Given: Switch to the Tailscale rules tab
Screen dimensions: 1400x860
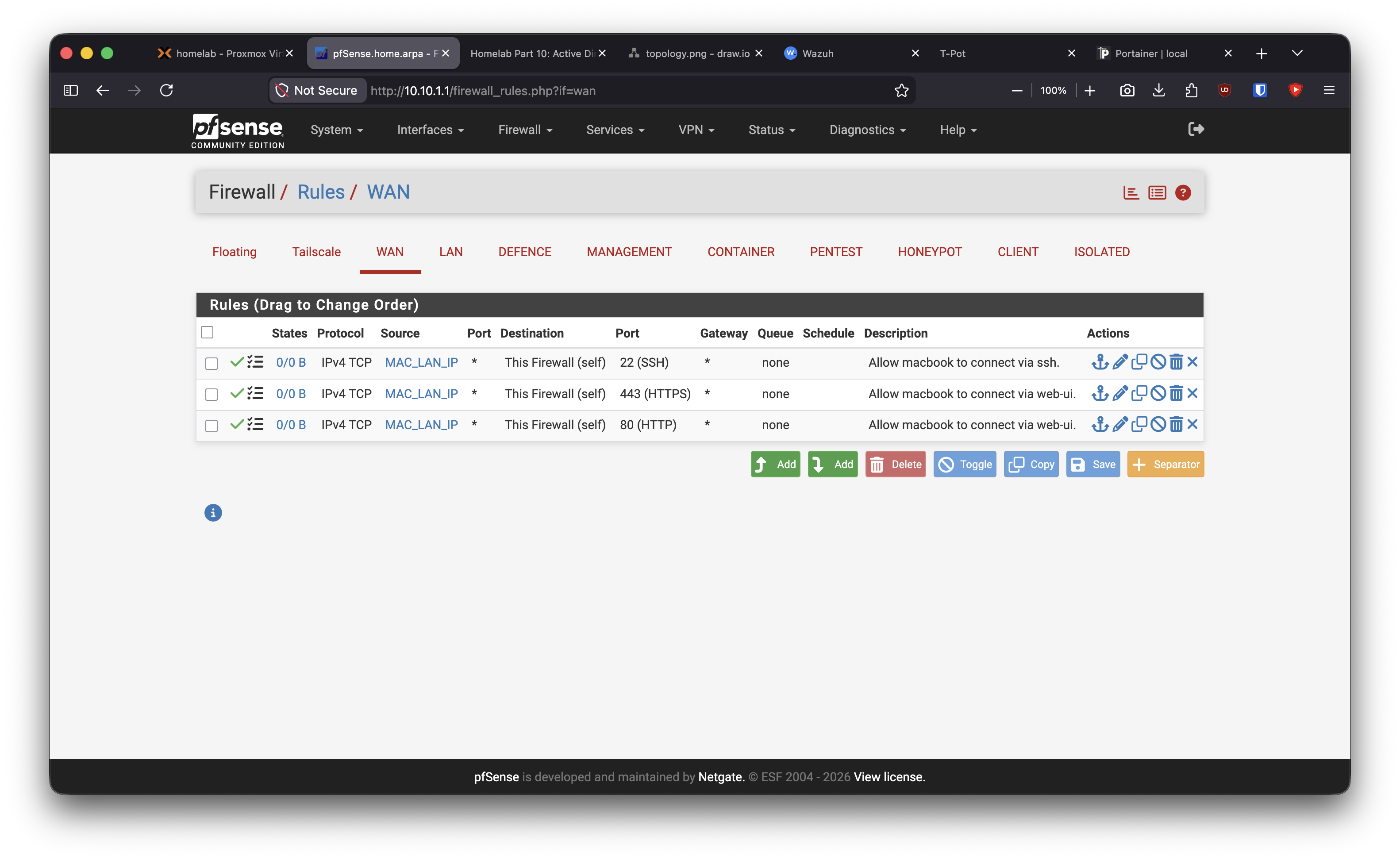Looking at the screenshot, I should 316,252.
